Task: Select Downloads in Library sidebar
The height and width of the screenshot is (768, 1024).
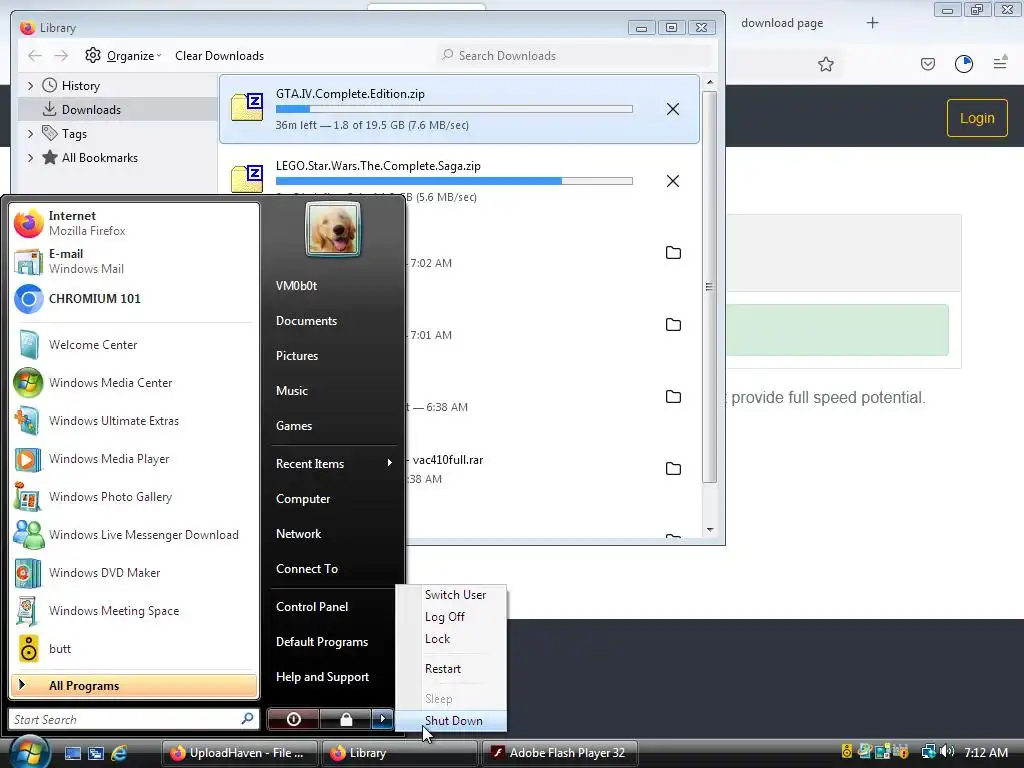Action: pos(118,110)
